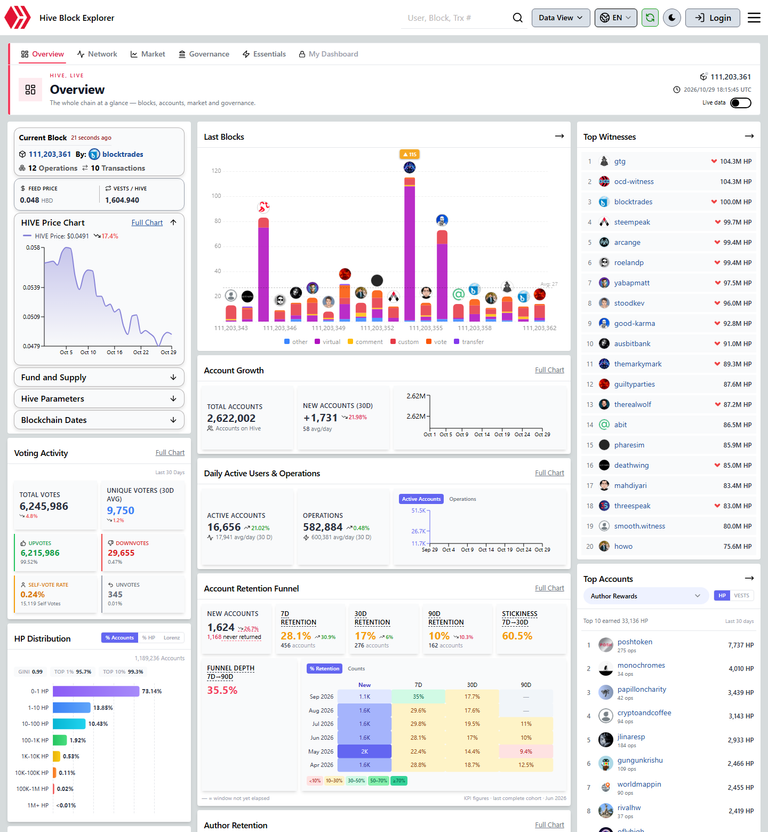Click the User, Block, Trx search field
The width and height of the screenshot is (768, 832).
coord(454,18)
